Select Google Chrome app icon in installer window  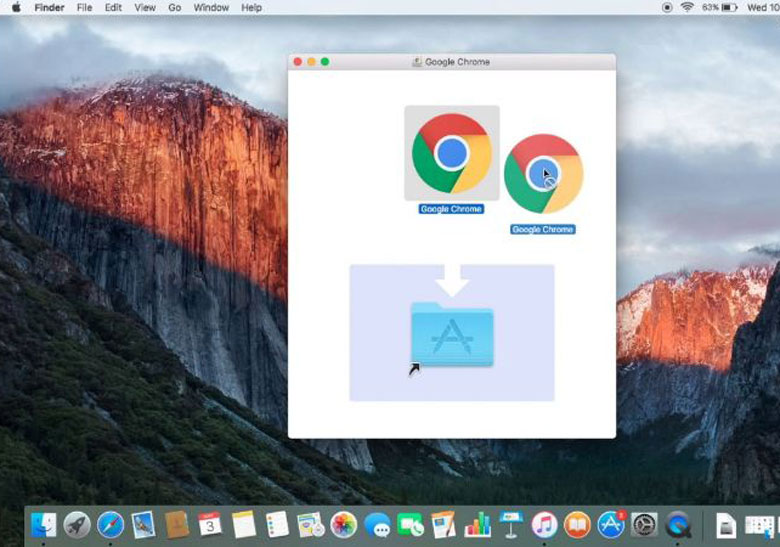click(452, 153)
